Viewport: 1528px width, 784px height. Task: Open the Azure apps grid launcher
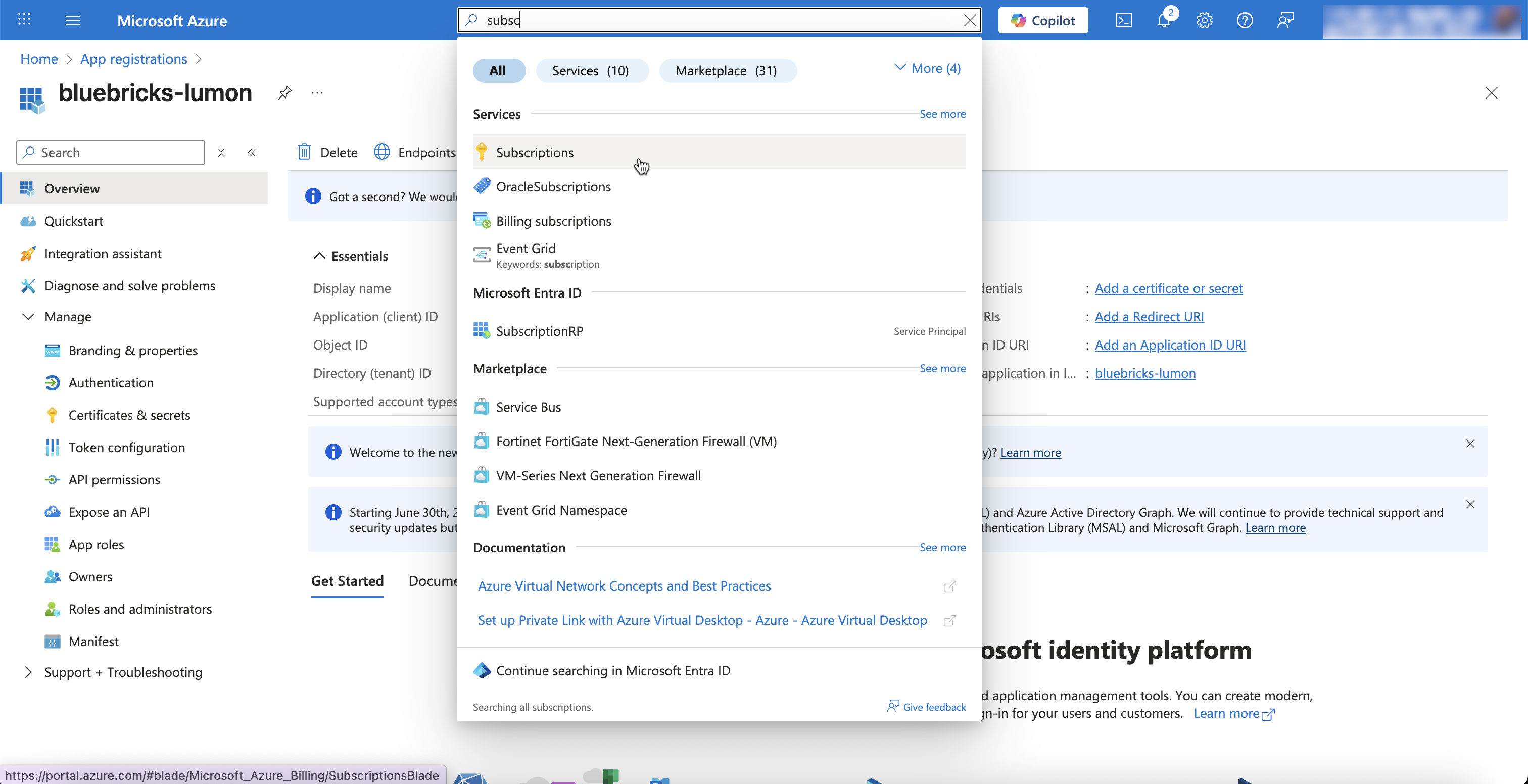[x=24, y=20]
